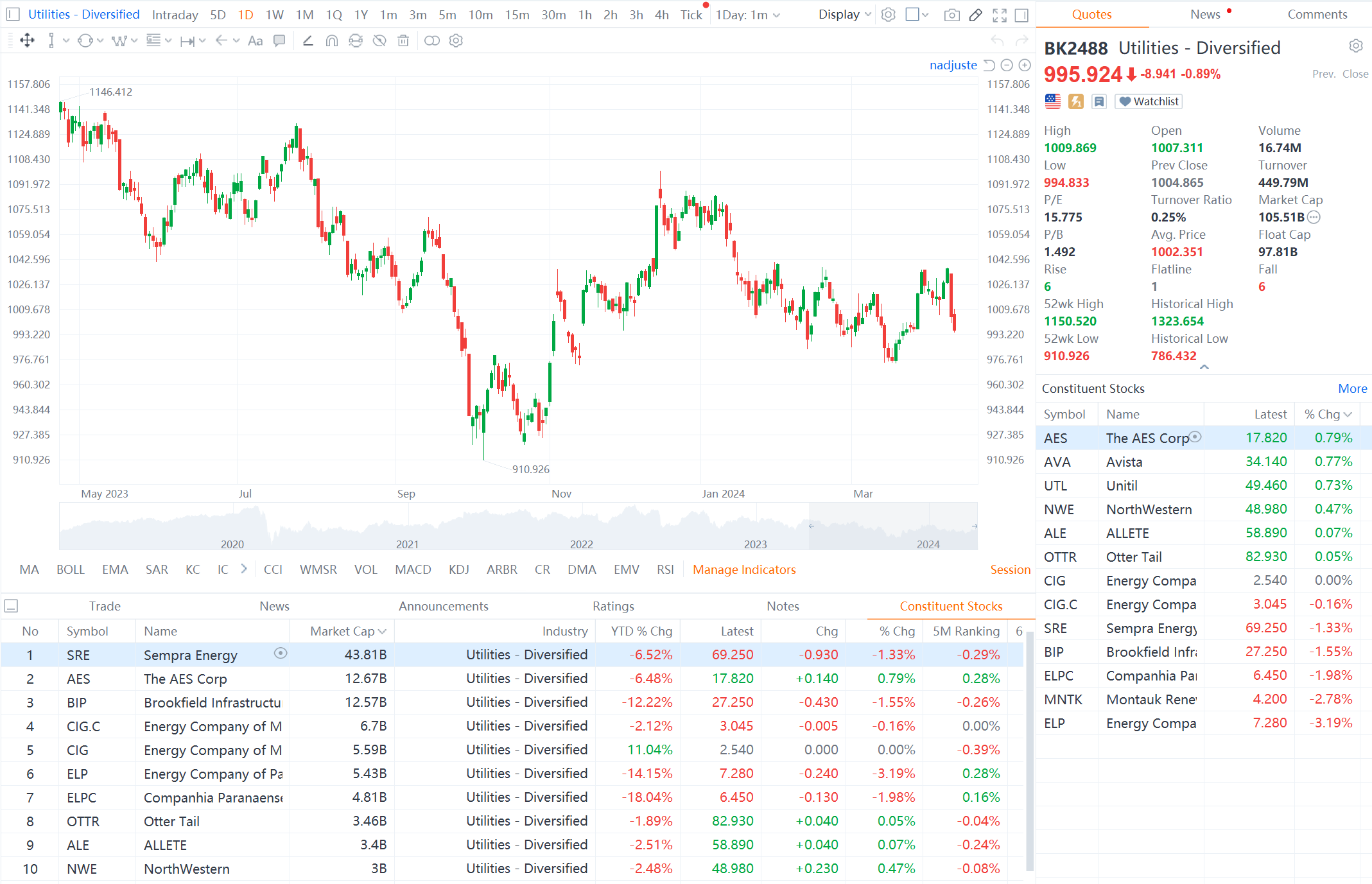Viewport: 1372px width, 884px height.
Task: Select the range measurement ruler tool
Action: (187, 41)
